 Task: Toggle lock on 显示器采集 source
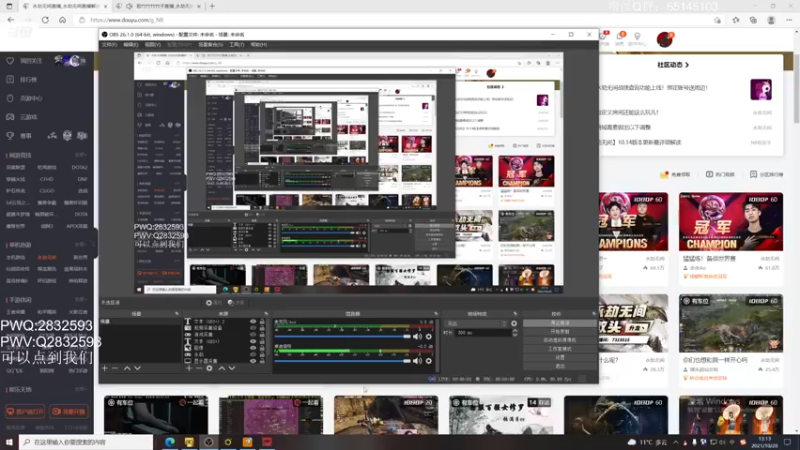point(262,361)
